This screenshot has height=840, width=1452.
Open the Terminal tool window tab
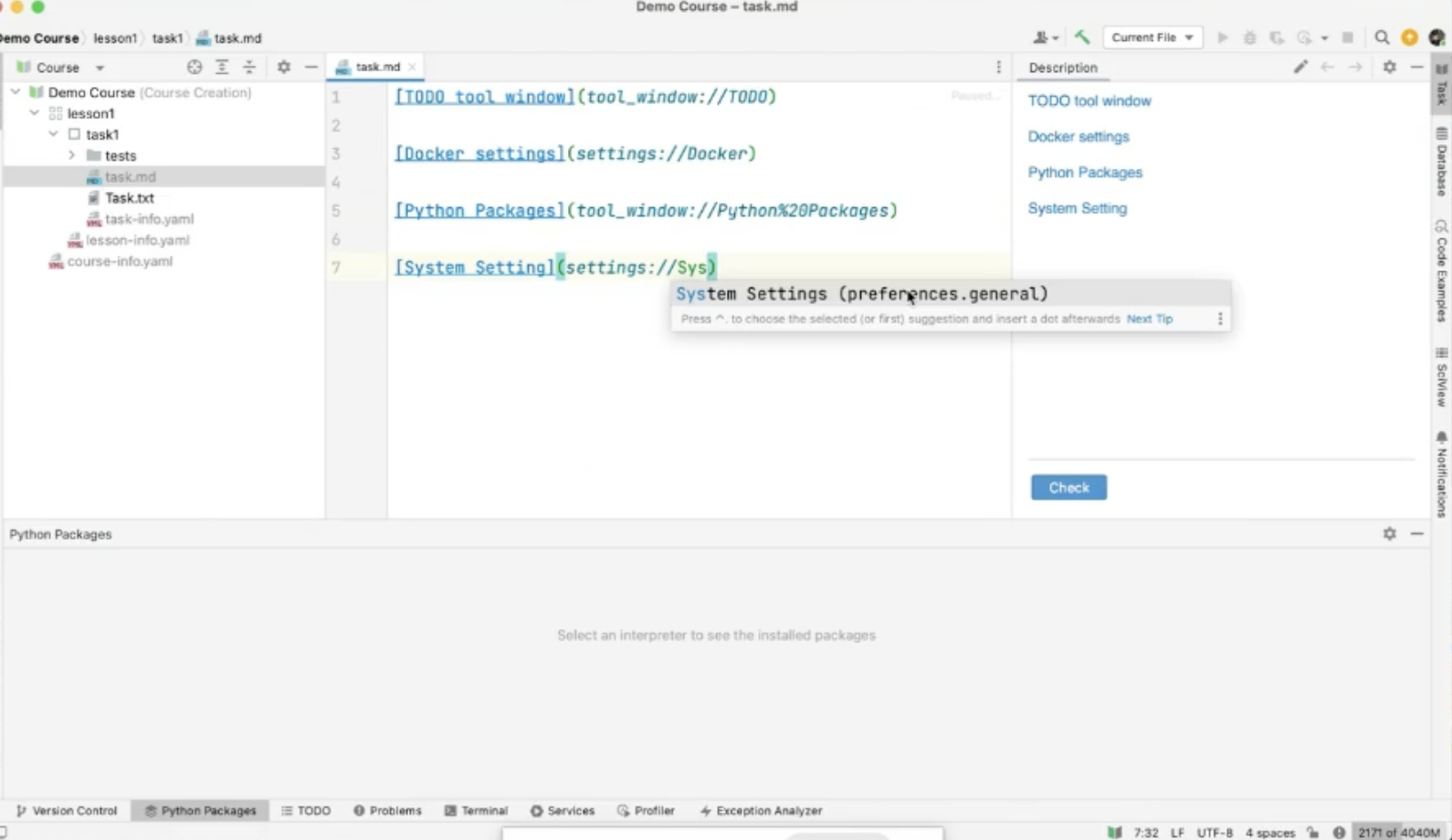click(x=476, y=810)
